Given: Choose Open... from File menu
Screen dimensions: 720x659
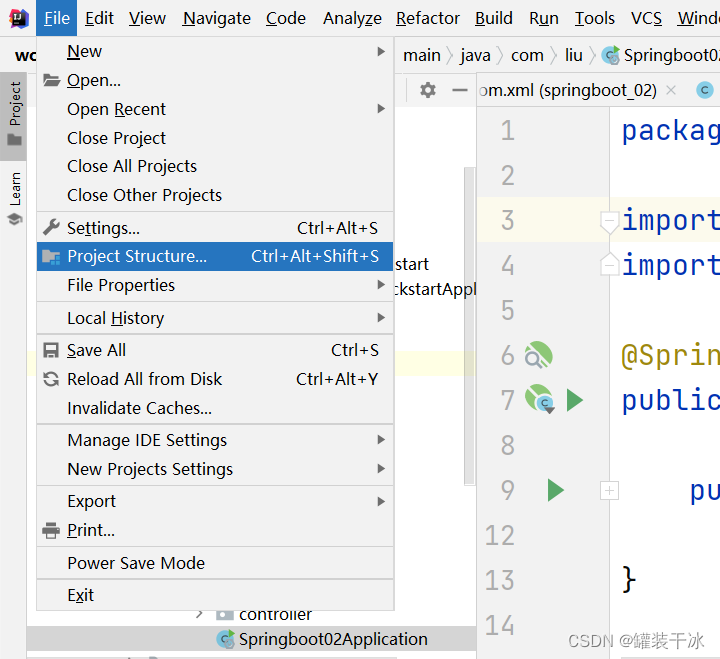Looking at the screenshot, I should tap(215, 80).
